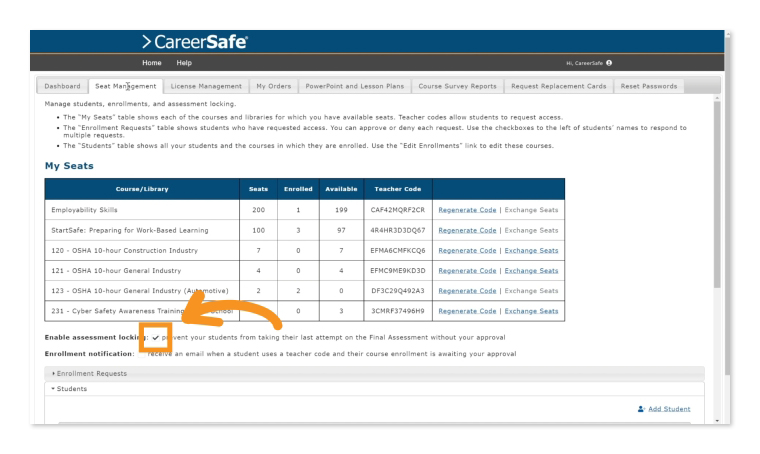Click the inner page vertical scrollbar thumb
The width and height of the screenshot is (760, 454).
[x=717, y=194]
